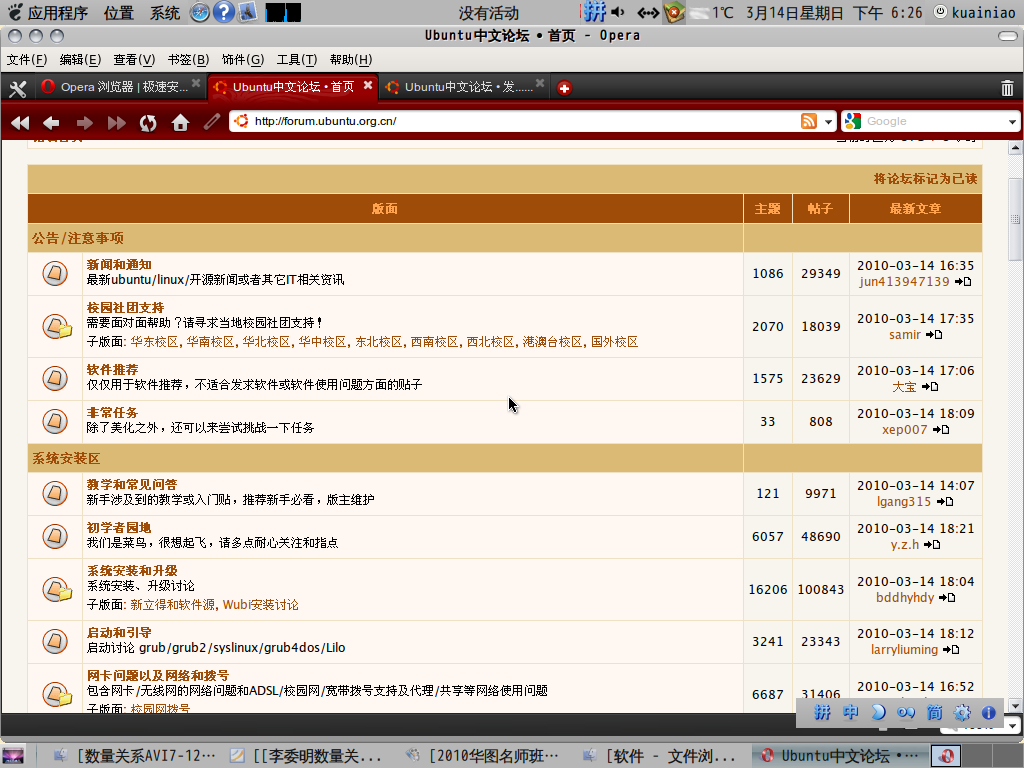
Task: Open the 新闻和通知 forum link
Action: coord(119,264)
